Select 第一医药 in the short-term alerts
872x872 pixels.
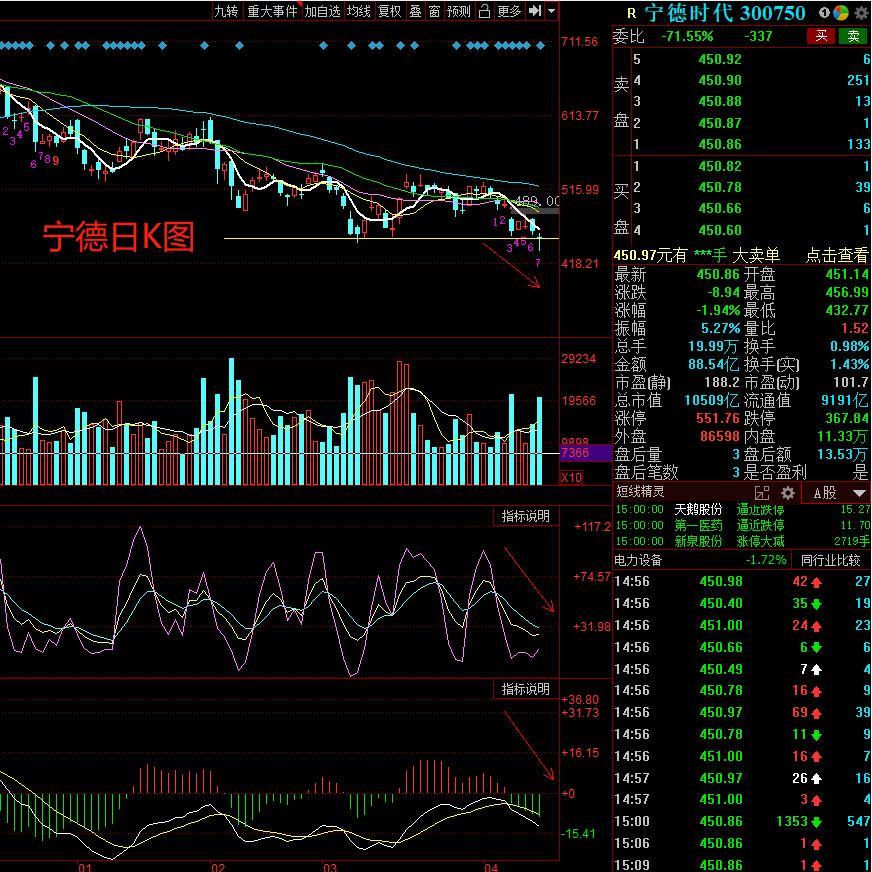pyautogui.click(x=698, y=526)
